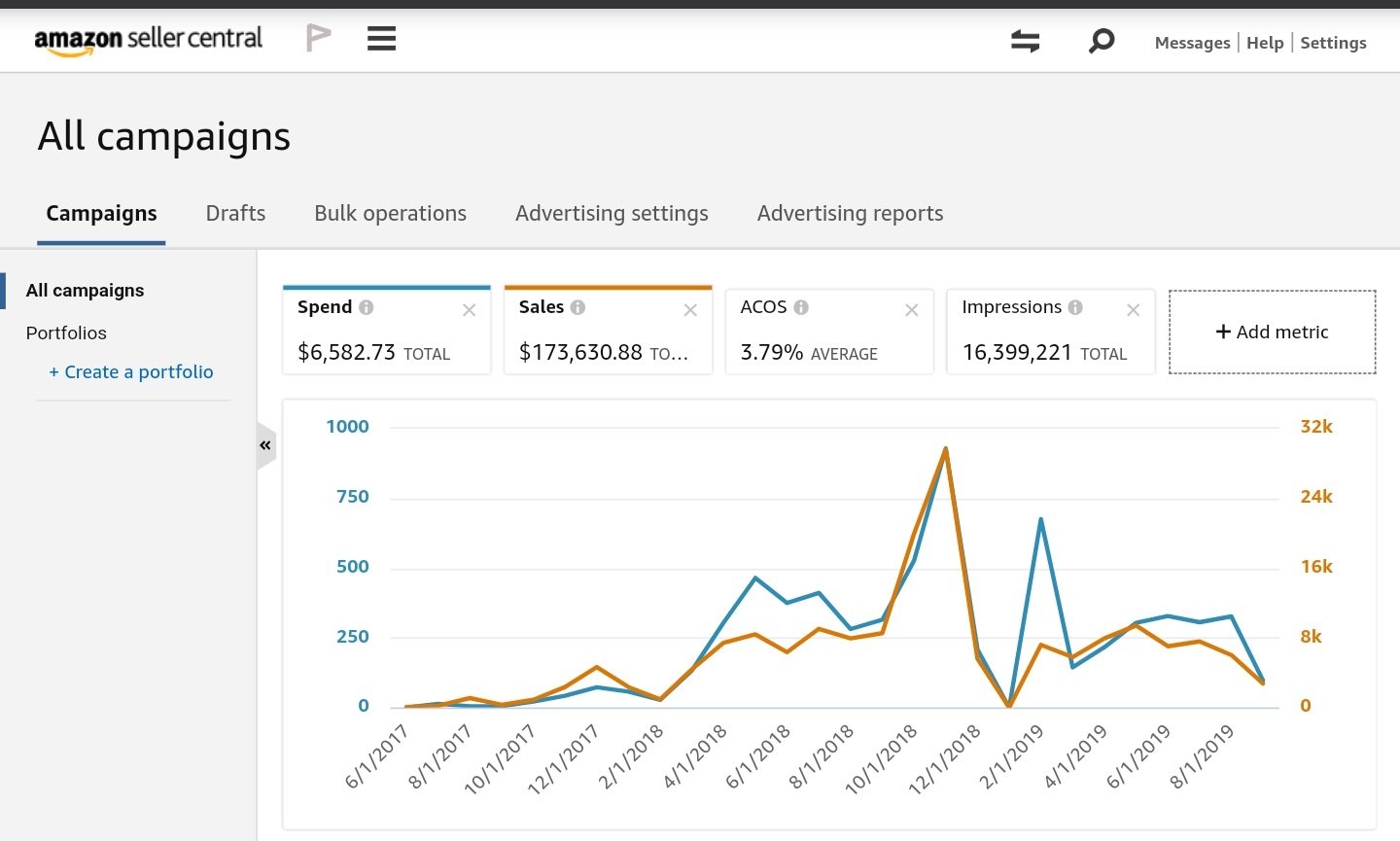The image size is (1400, 841).
Task: Go to Advertising reports tab
Action: [850, 214]
